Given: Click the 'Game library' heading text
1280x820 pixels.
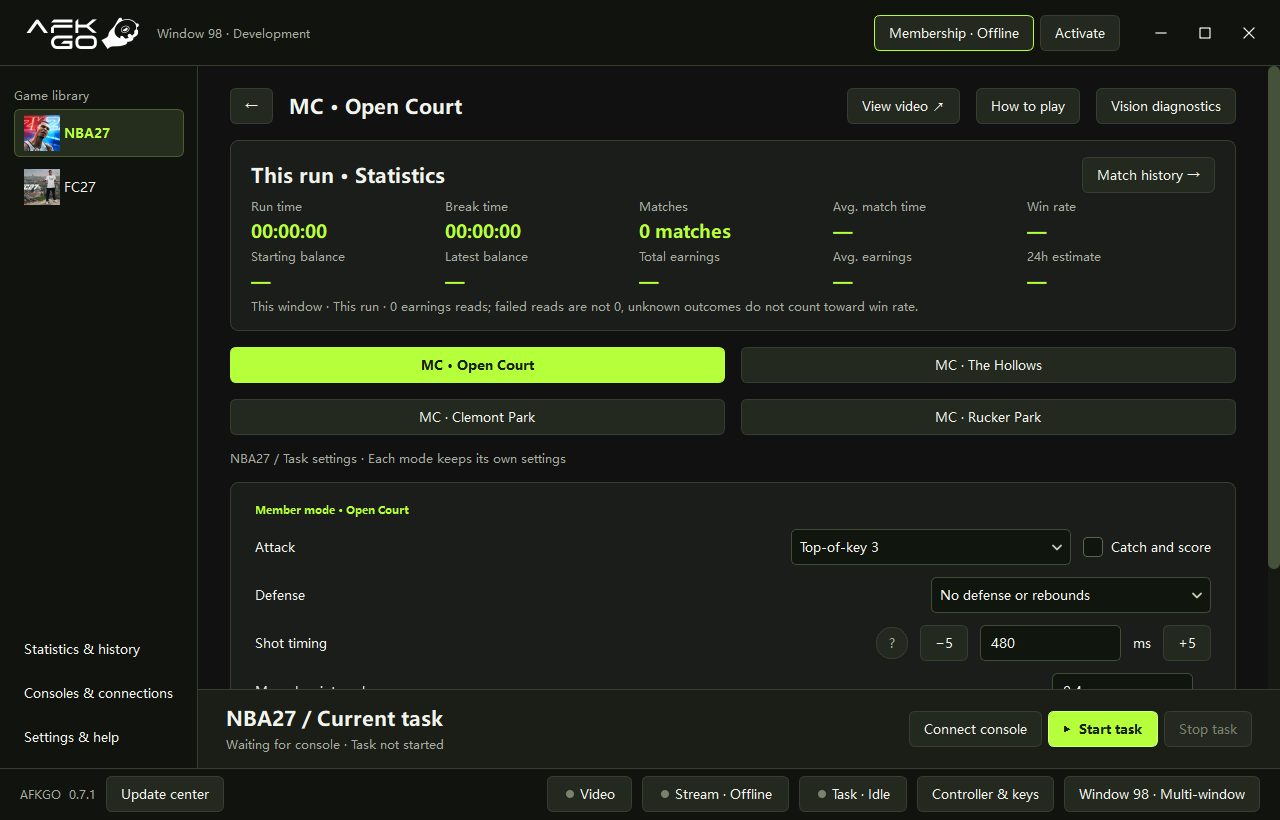Looking at the screenshot, I should pos(52,96).
